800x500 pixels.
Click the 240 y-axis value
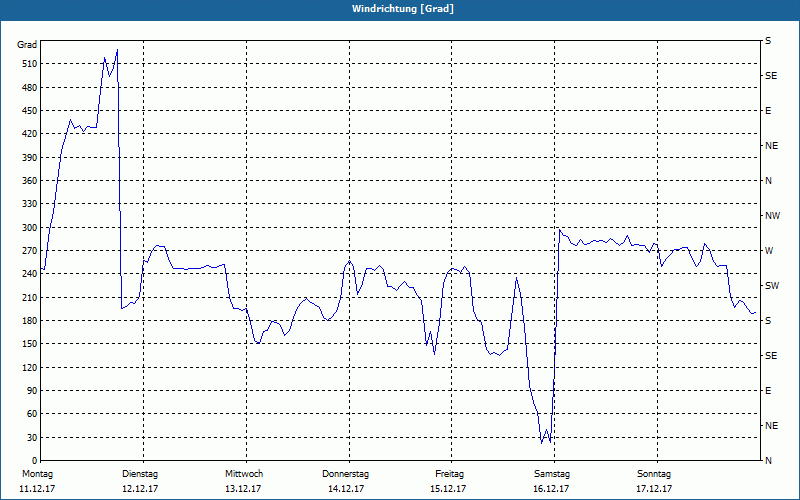click(x=29, y=273)
